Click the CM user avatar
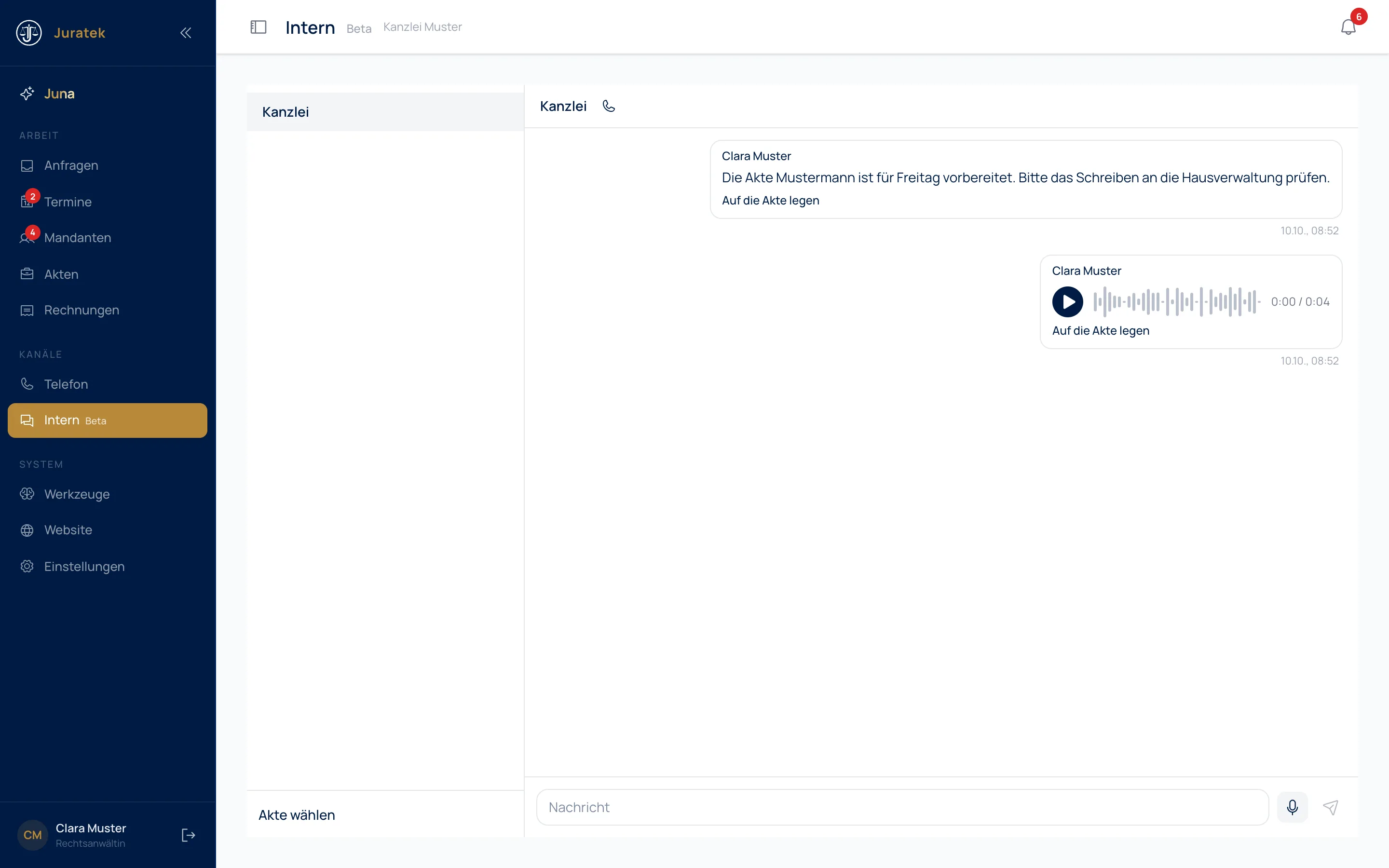1389x868 pixels. pyautogui.click(x=33, y=835)
